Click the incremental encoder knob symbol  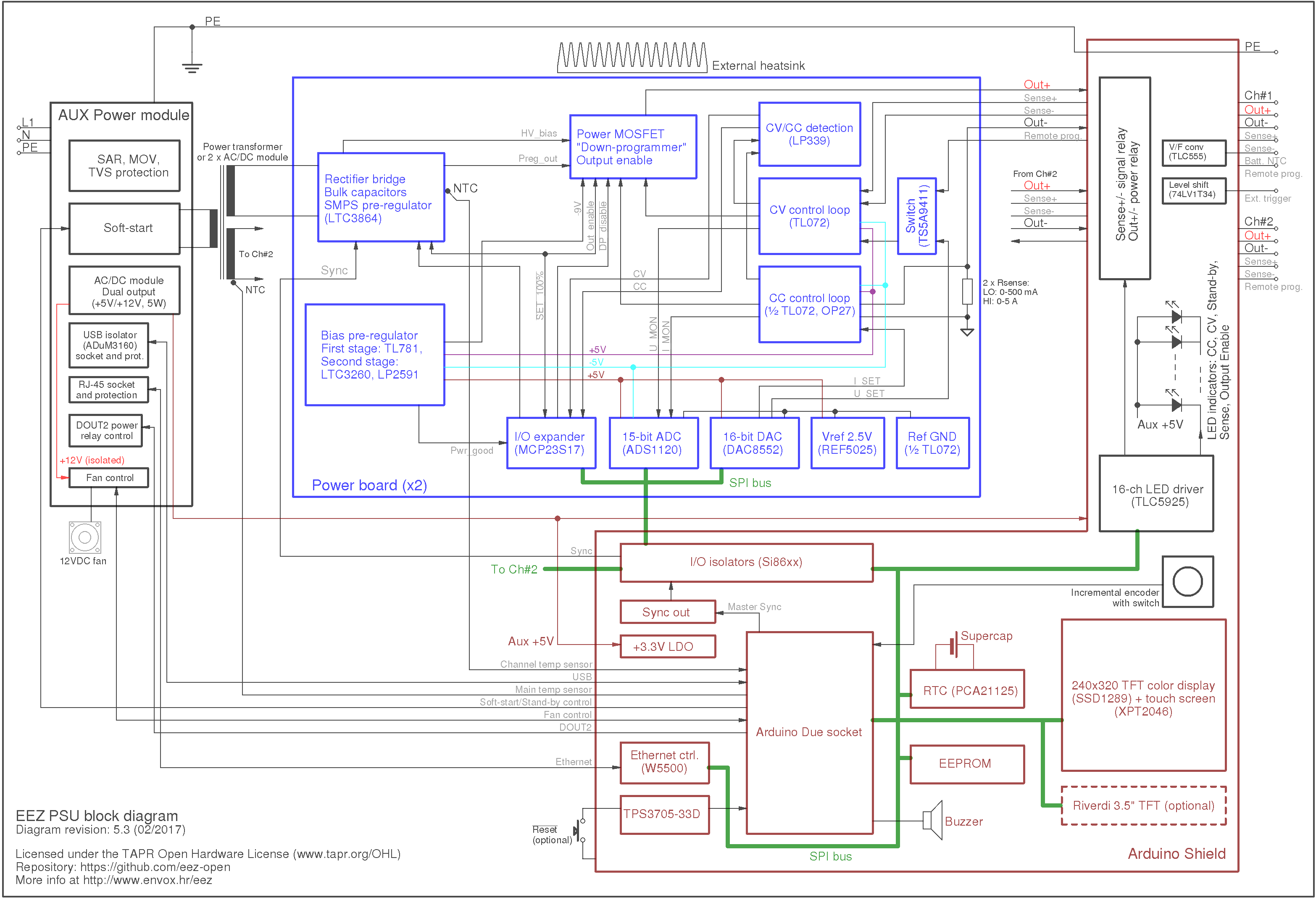pos(1187,582)
